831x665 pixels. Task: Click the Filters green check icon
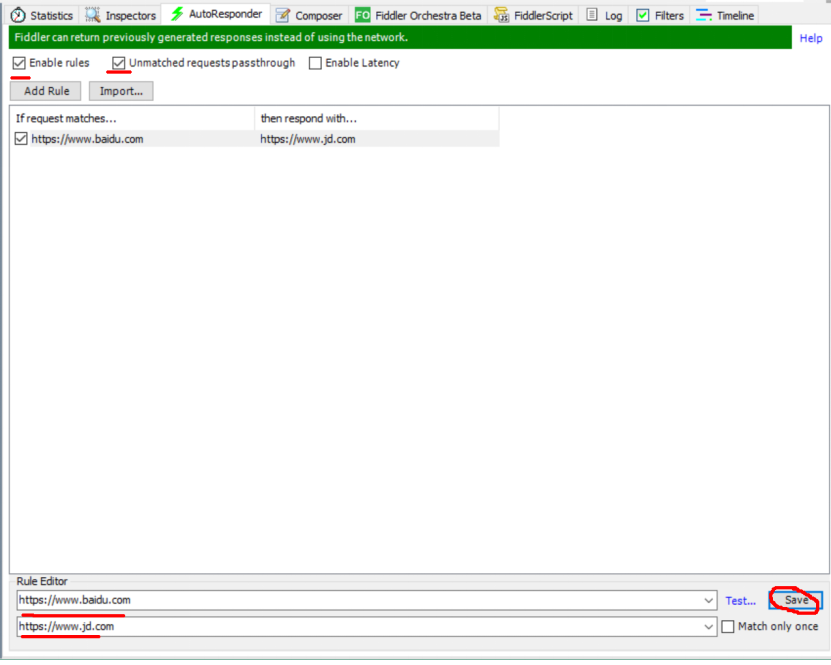(x=642, y=15)
